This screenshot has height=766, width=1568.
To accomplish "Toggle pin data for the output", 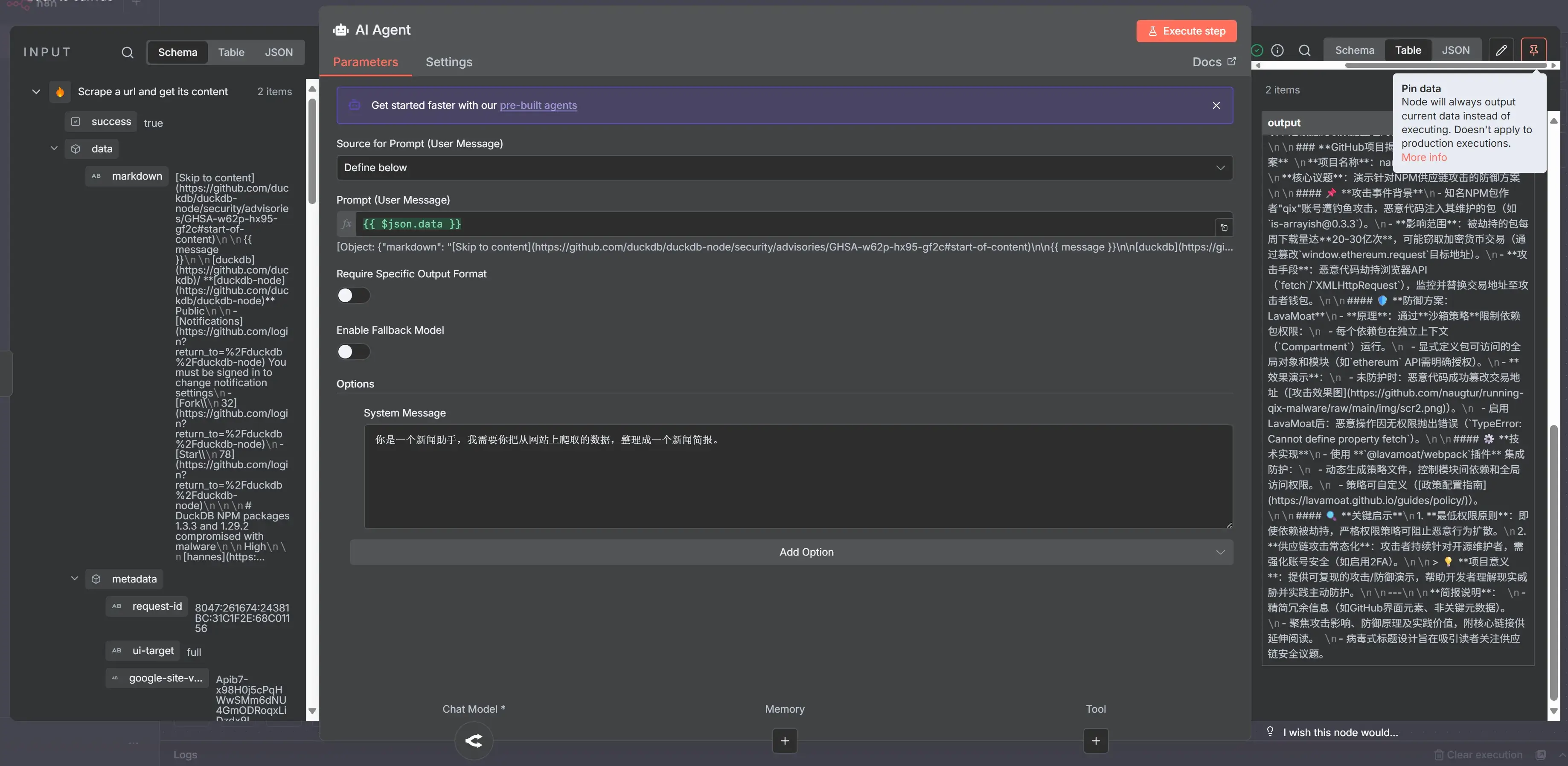I will coord(1533,50).
